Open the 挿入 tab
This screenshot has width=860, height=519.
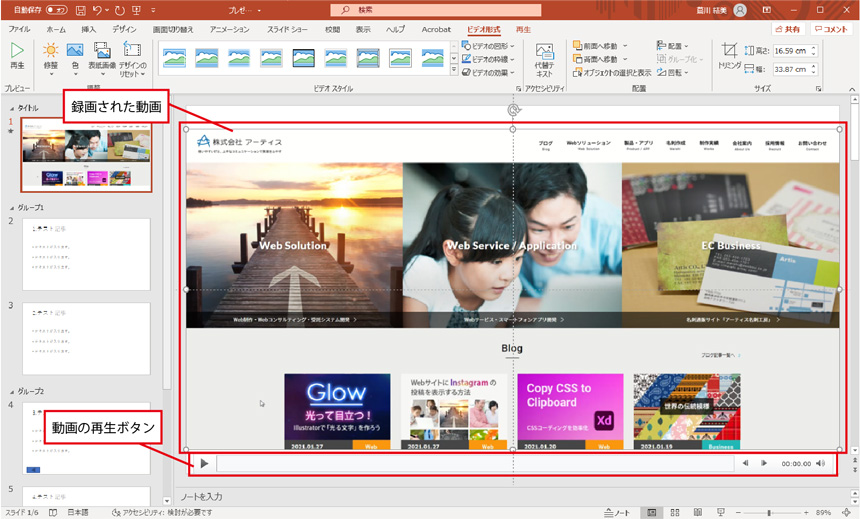88,29
